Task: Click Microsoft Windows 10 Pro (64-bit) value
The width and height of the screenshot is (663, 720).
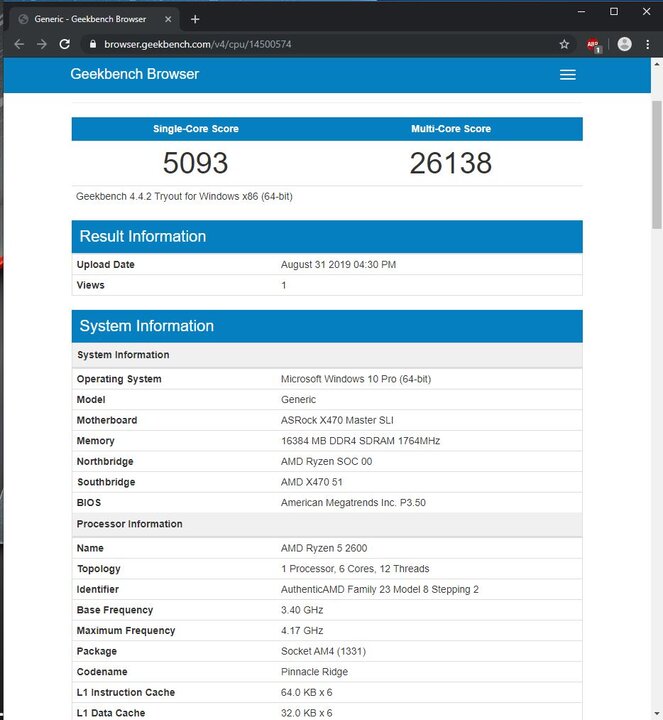Action: (356, 379)
